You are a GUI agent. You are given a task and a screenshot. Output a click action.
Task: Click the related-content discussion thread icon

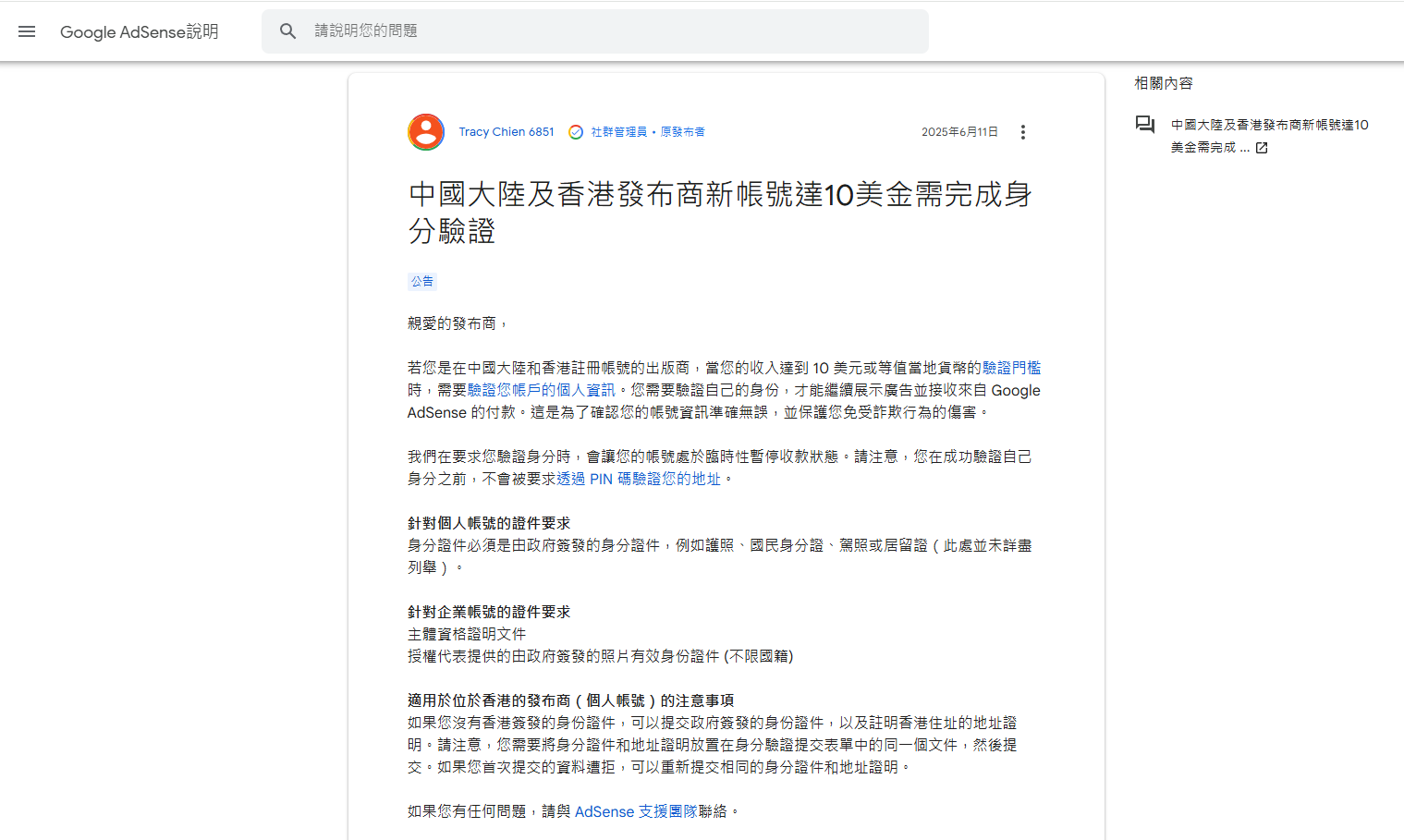tap(1145, 125)
